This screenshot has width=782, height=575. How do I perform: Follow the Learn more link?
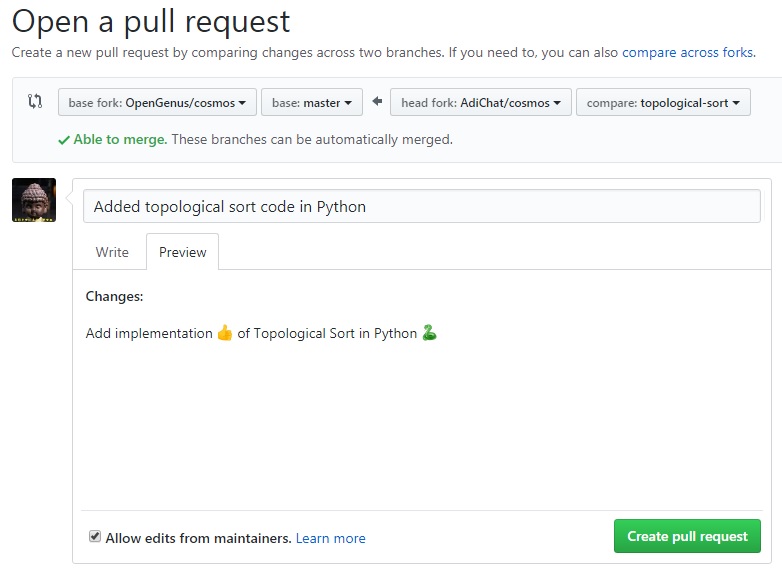(x=331, y=539)
